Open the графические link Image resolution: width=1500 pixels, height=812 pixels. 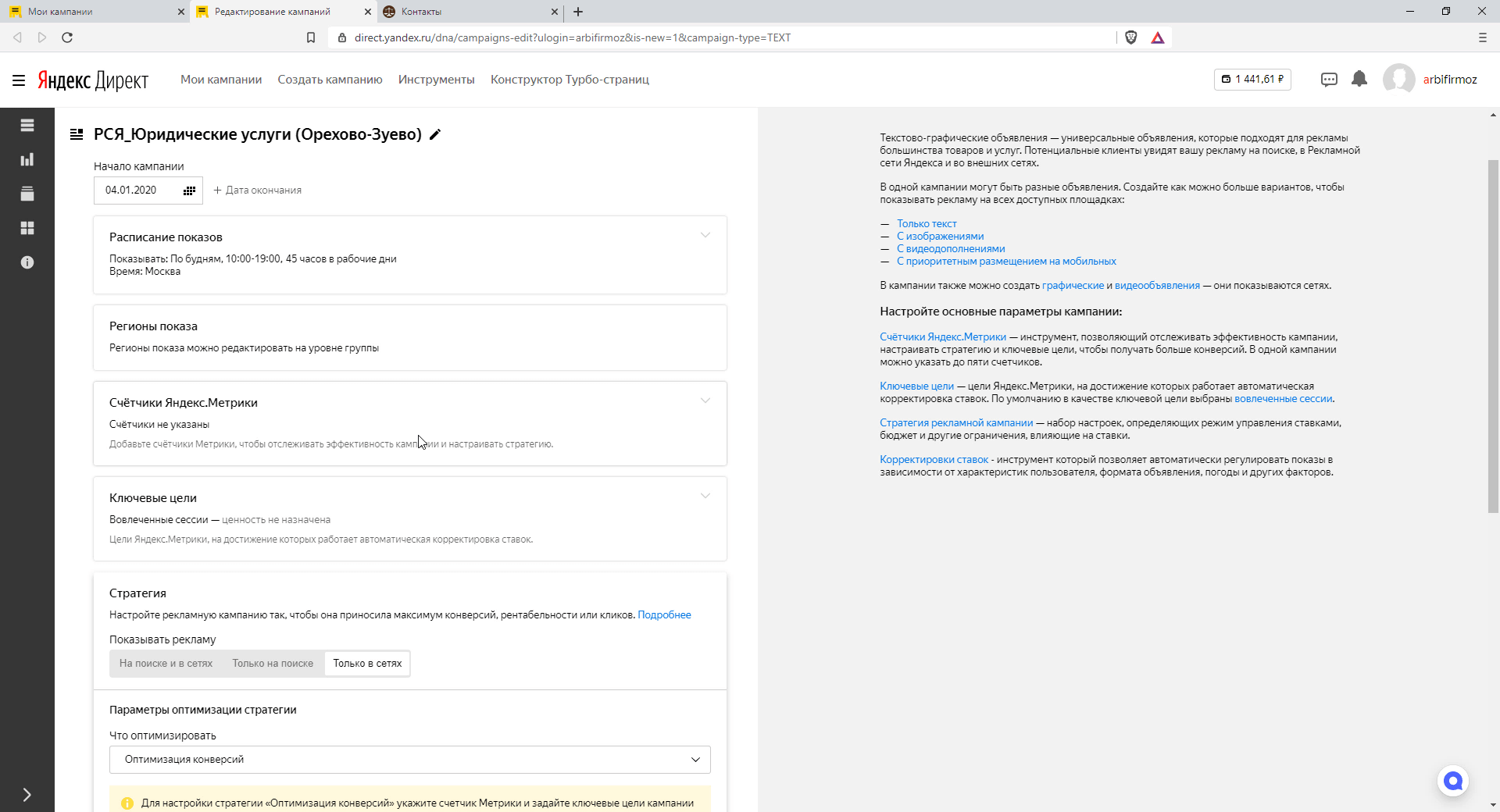pyautogui.click(x=1073, y=286)
